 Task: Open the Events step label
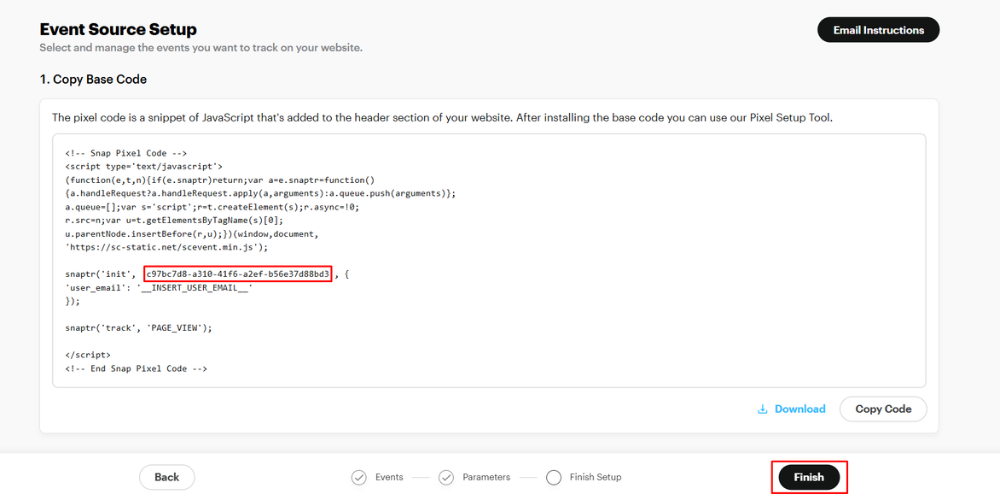(389, 477)
